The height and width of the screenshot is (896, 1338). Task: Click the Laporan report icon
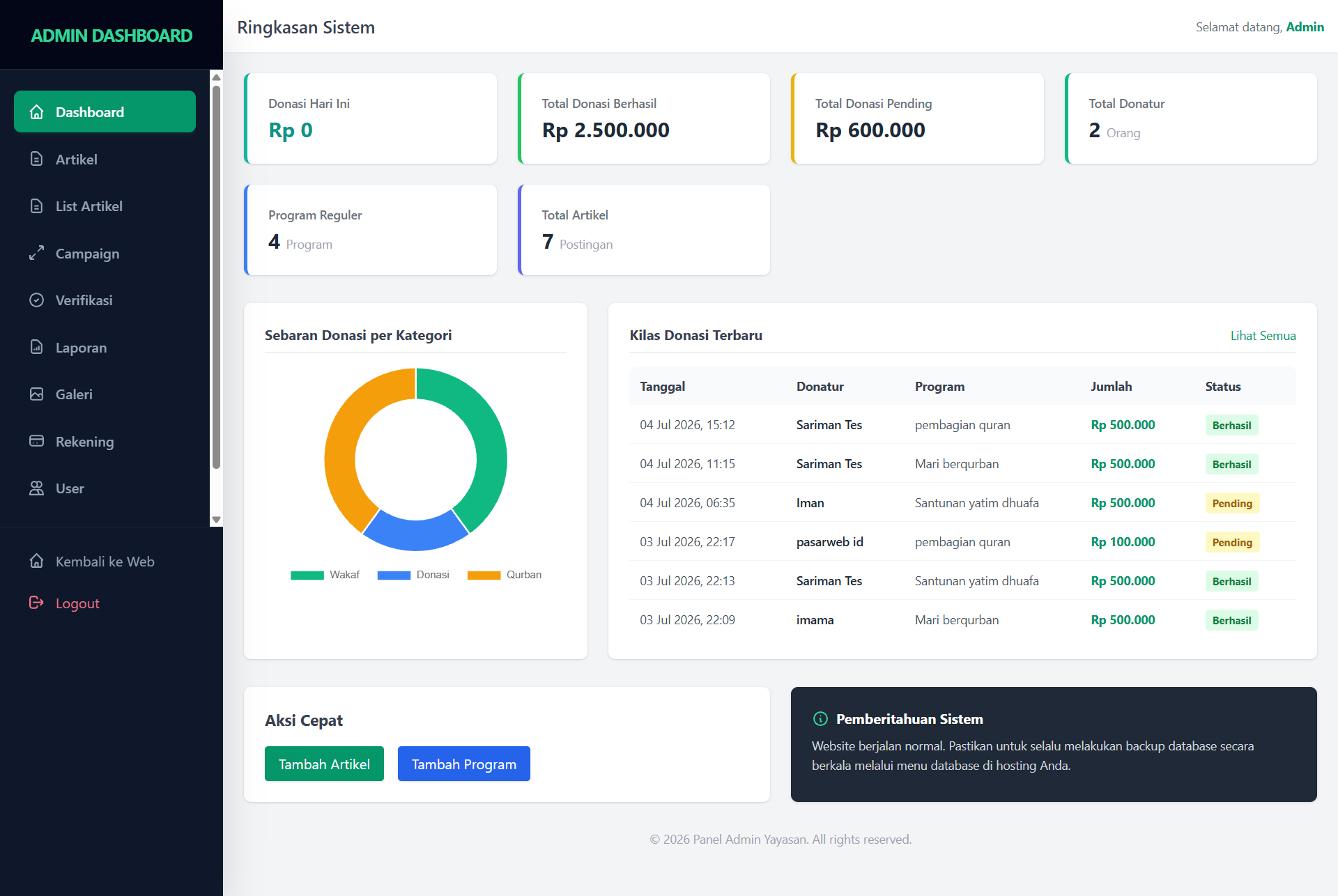37,347
